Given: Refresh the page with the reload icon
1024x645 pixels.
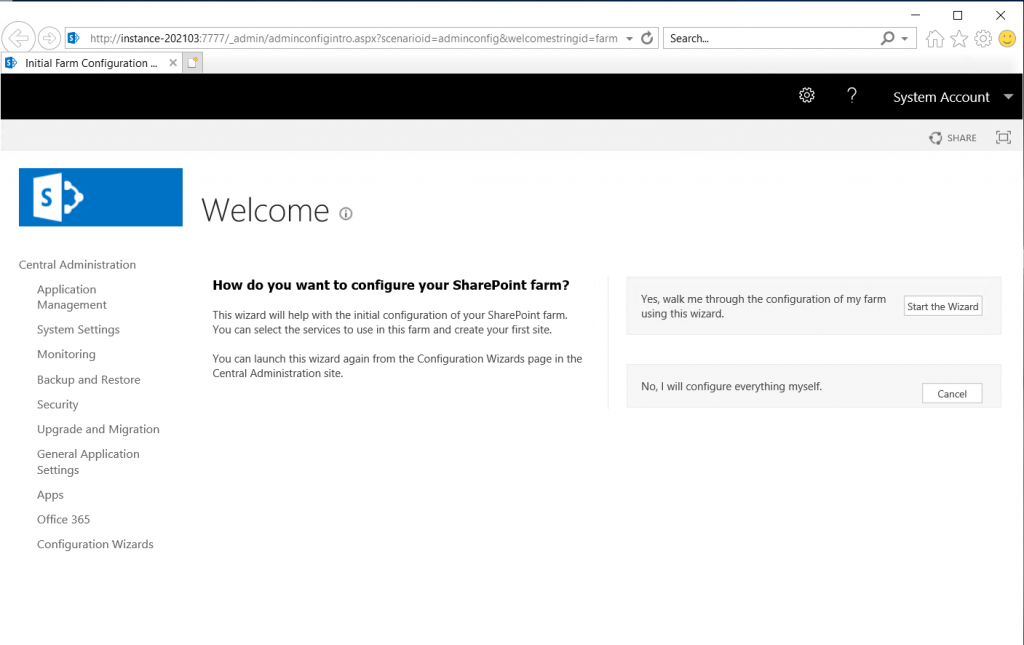Looking at the screenshot, I should [x=645, y=38].
